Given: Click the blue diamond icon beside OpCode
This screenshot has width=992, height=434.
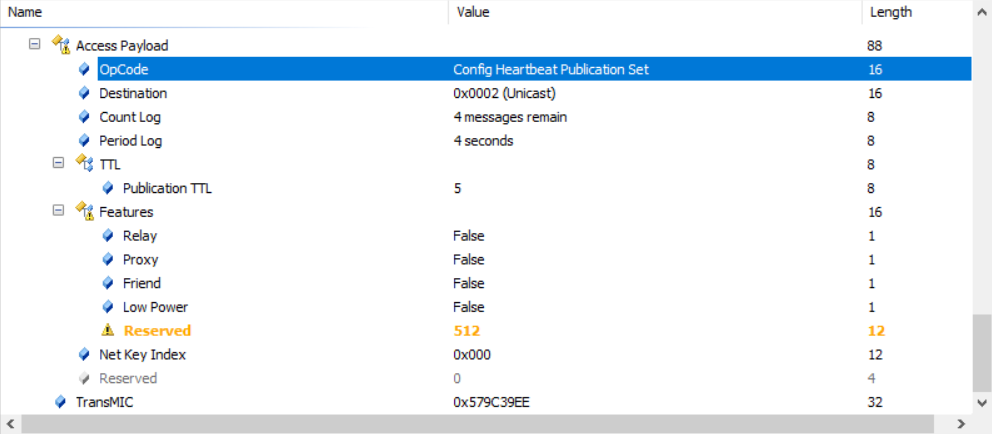Looking at the screenshot, I should 85,69.
